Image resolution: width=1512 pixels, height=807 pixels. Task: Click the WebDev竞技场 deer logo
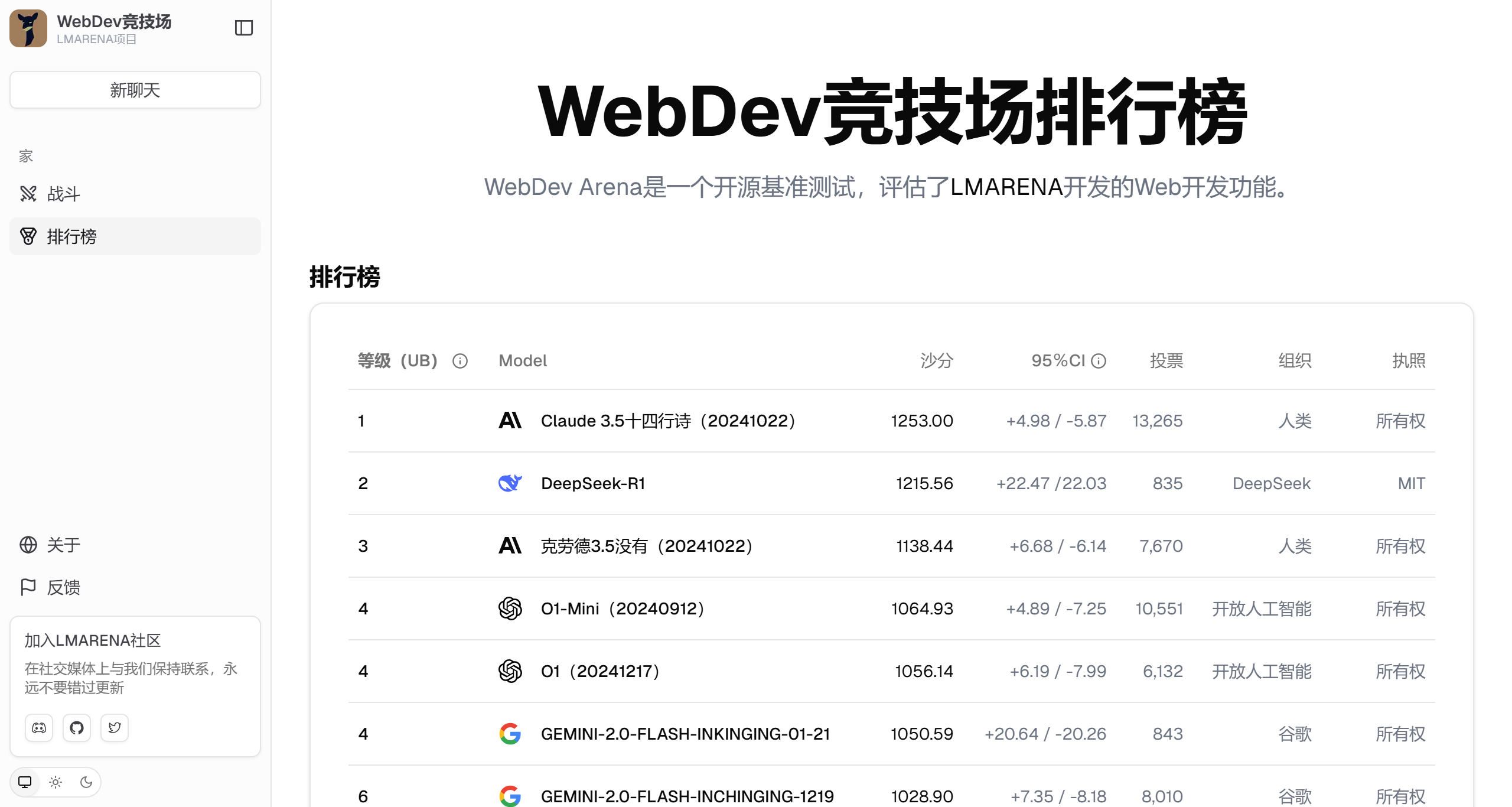tap(28, 28)
